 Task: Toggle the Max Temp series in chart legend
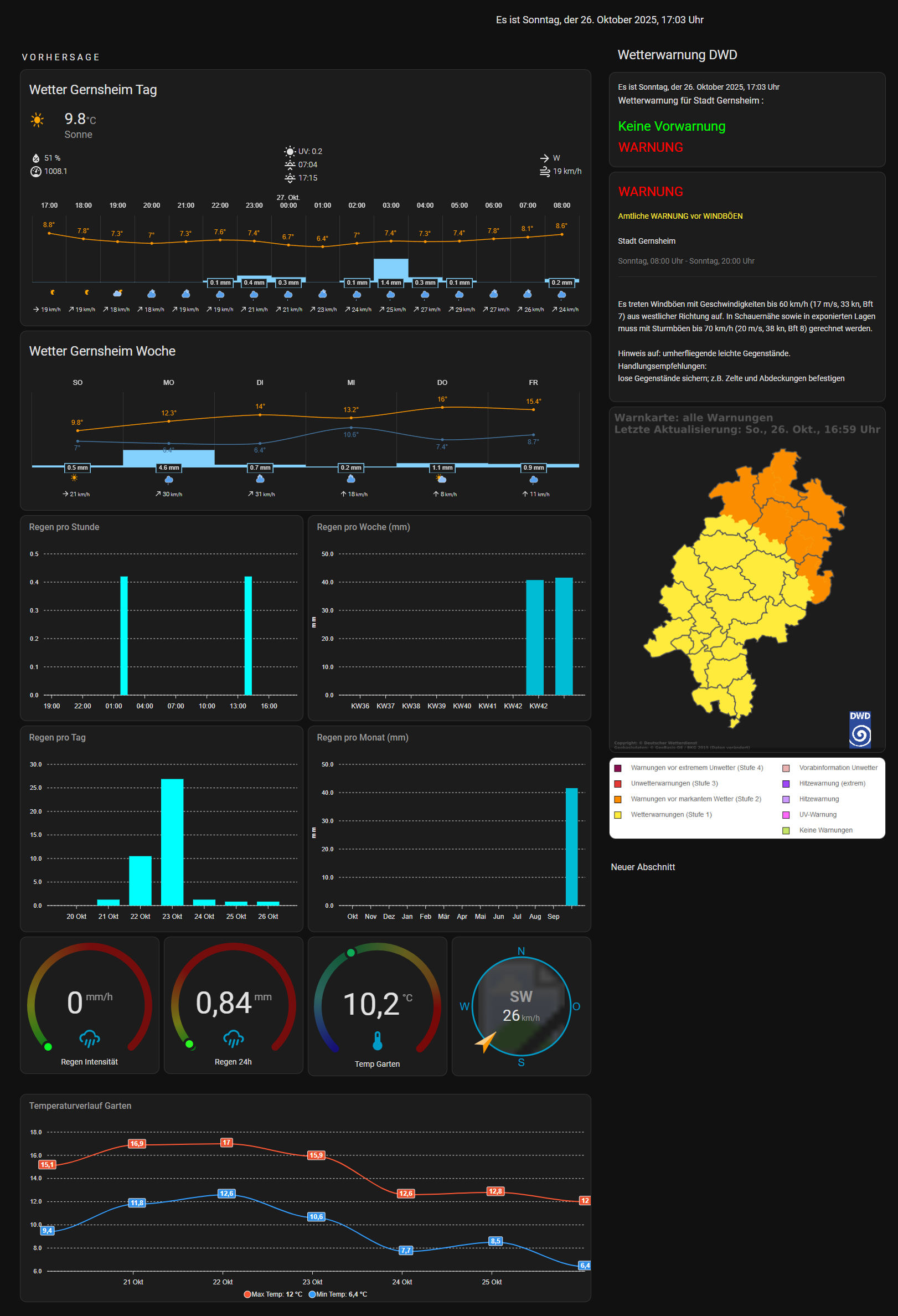(273, 1294)
